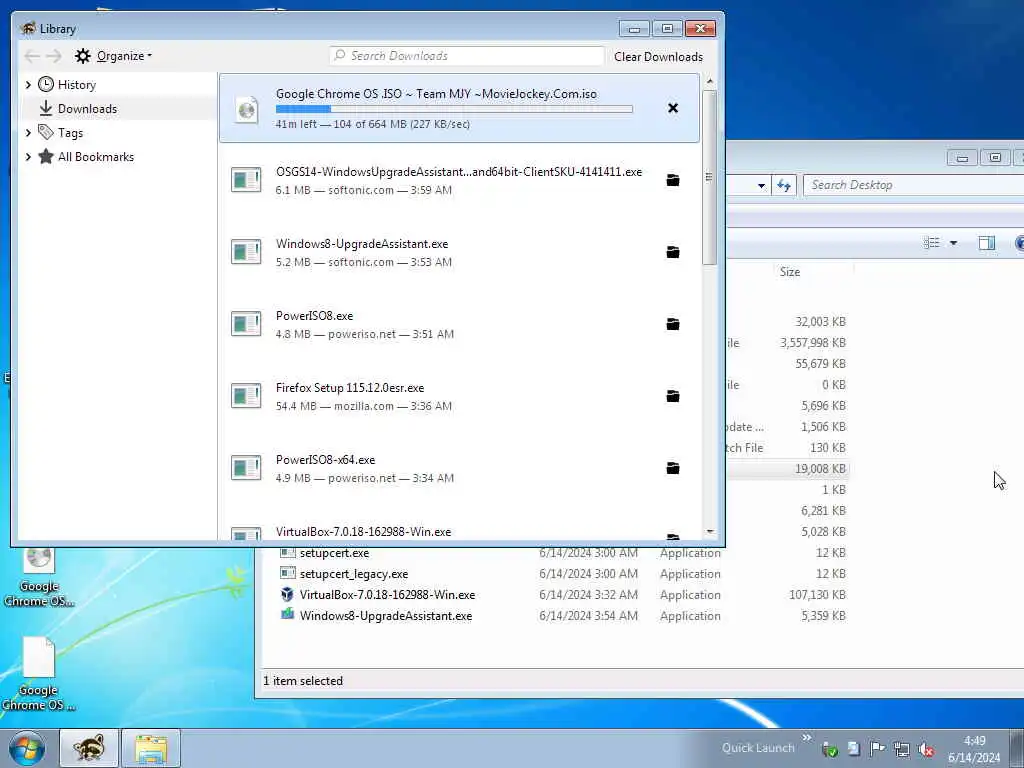Expand the All Bookmarks tree item
The image size is (1024, 768).
(x=28, y=157)
